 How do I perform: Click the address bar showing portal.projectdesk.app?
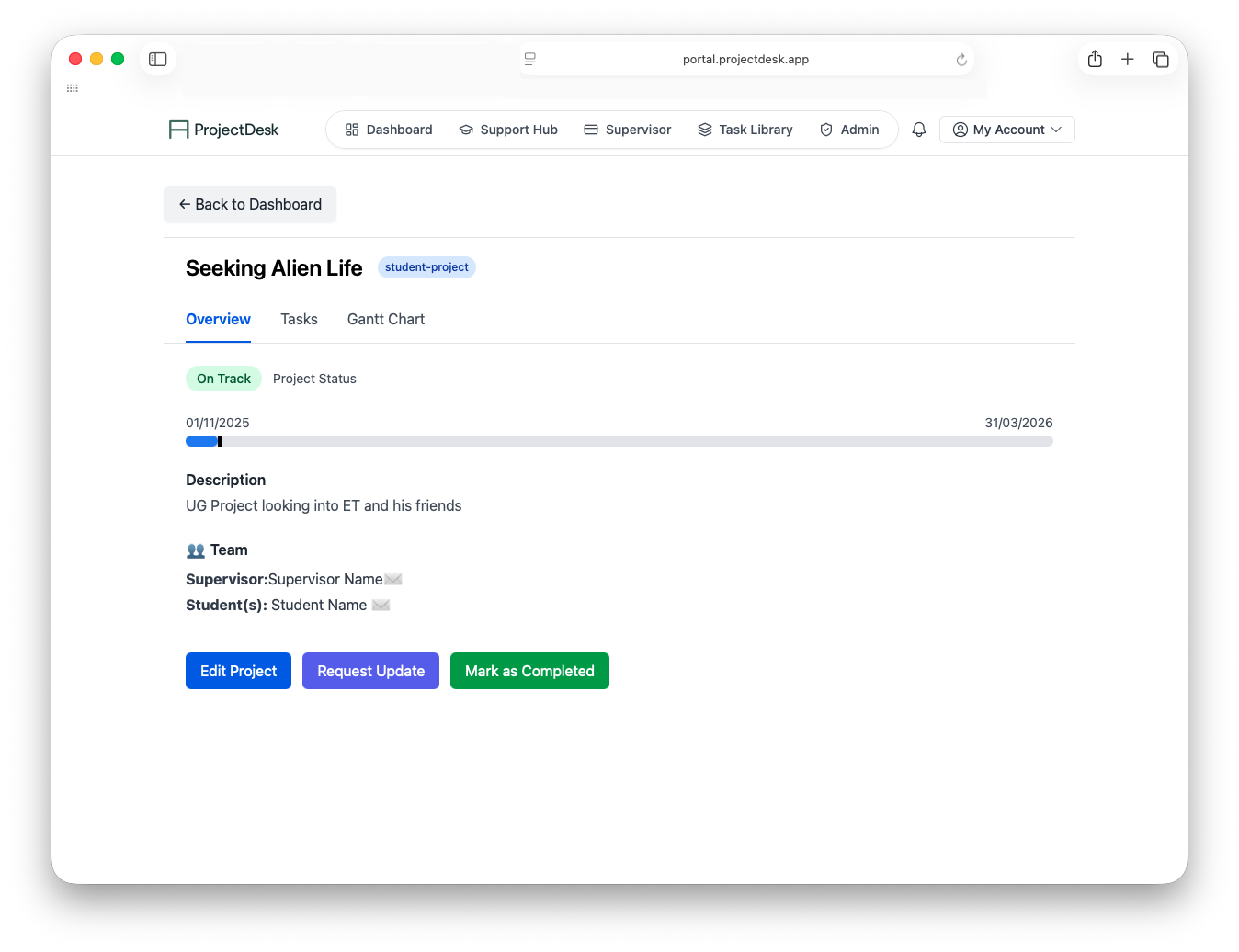pyautogui.click(x=745, y=59)
